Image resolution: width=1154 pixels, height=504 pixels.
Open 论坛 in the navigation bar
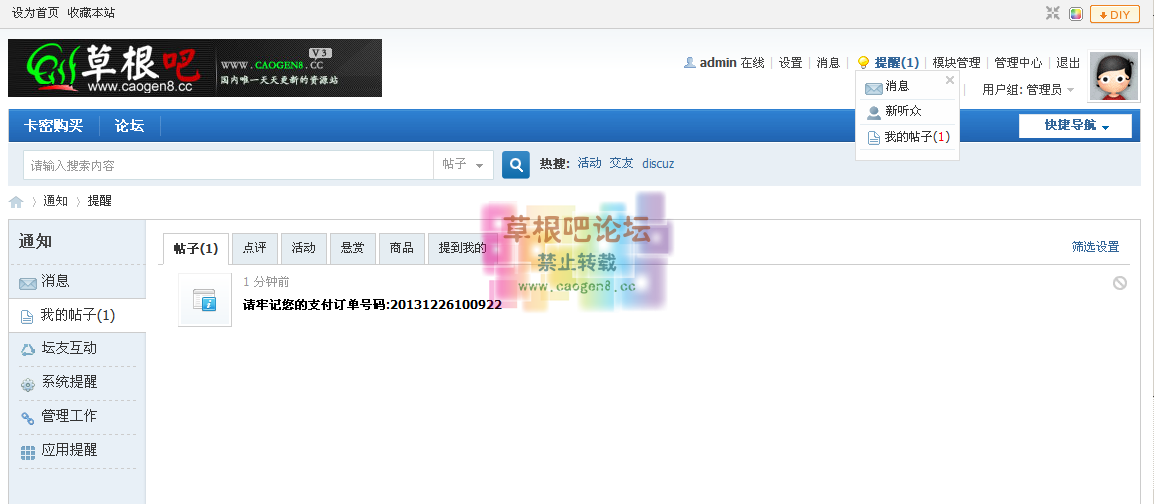coord(130,126)
